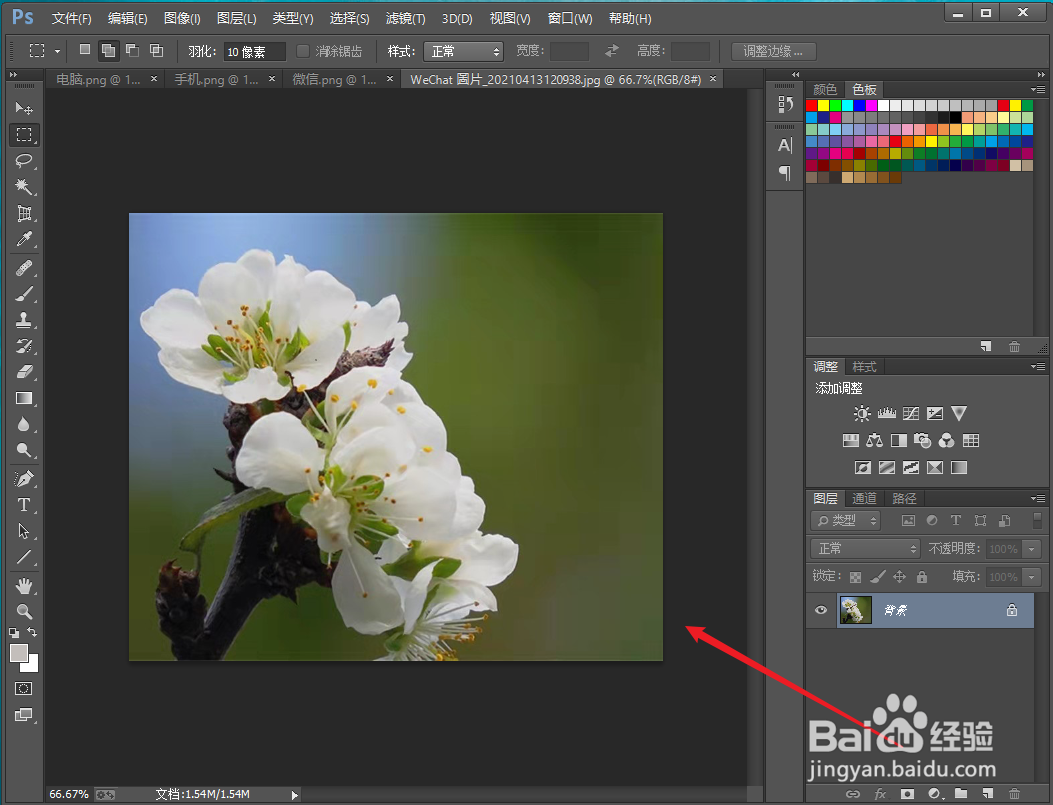Toggle lock all in Layers panel
1053x805 pixels.
click(922, 577)
